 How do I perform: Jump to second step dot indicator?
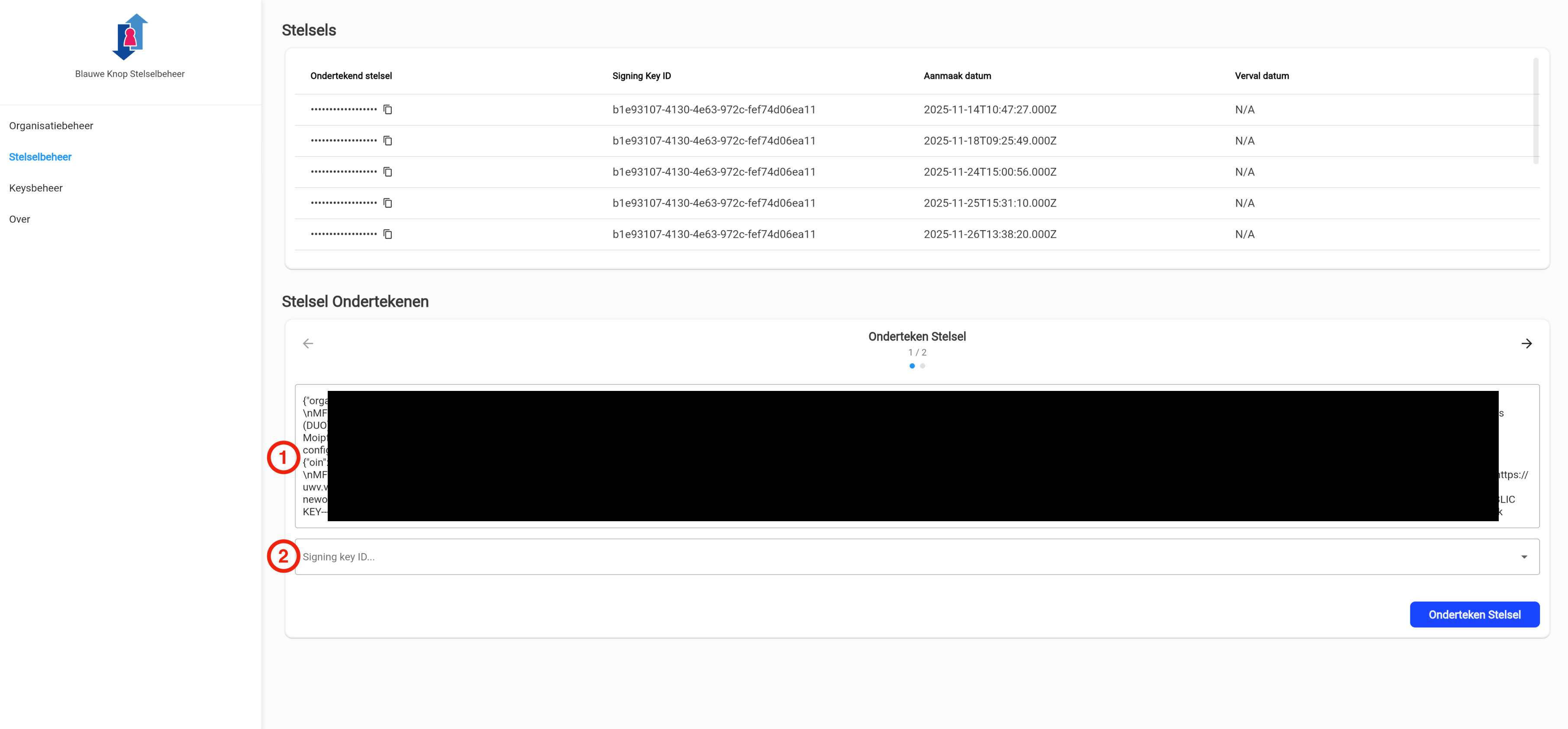[x=923, y=366]
